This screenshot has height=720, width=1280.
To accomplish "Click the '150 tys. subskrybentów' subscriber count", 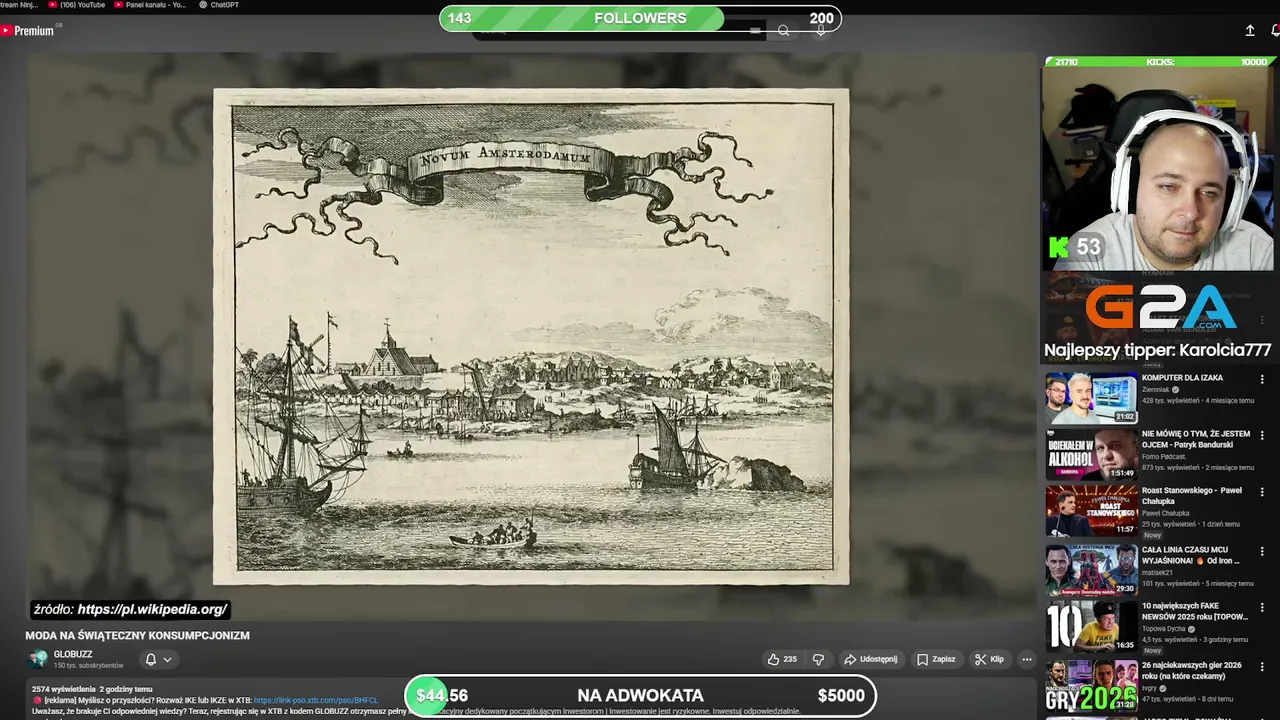I will pos(89,666).
